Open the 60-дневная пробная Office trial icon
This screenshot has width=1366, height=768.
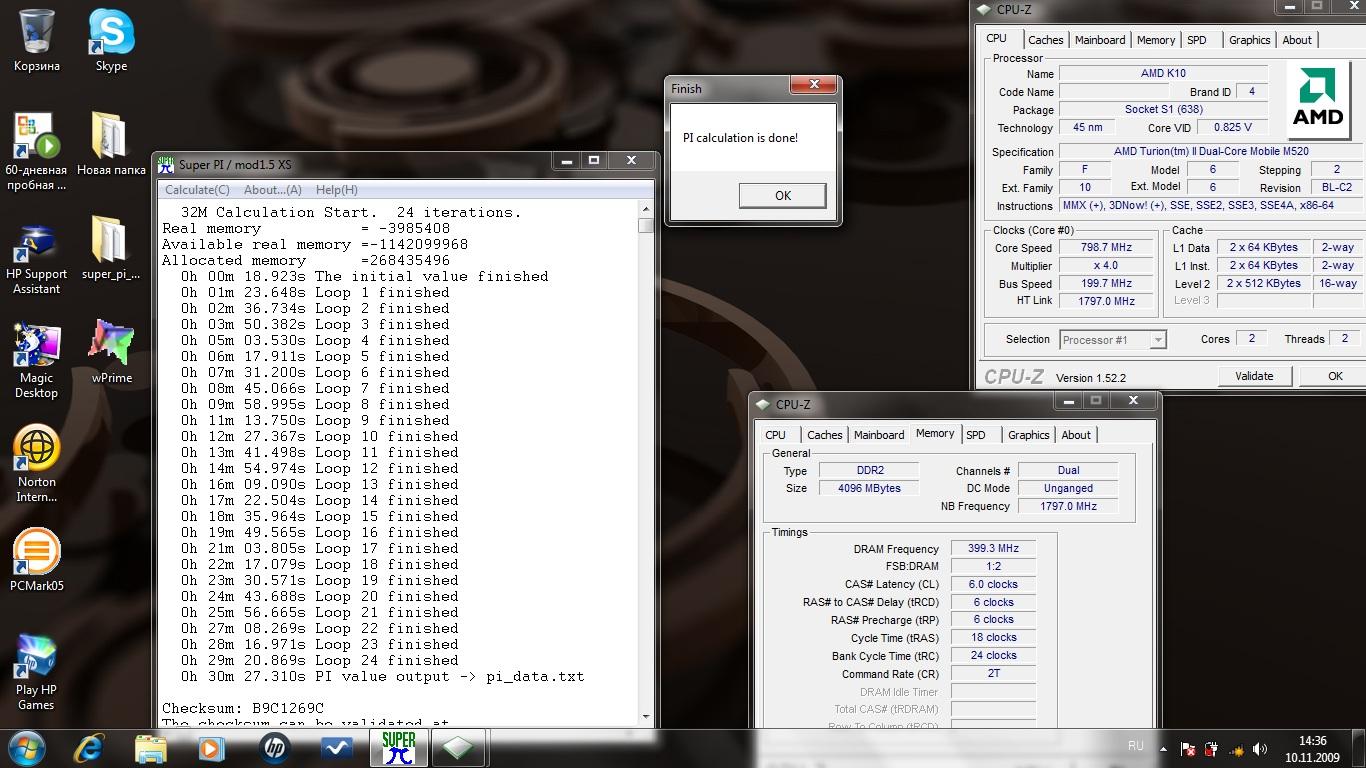[x=36, y=150]
